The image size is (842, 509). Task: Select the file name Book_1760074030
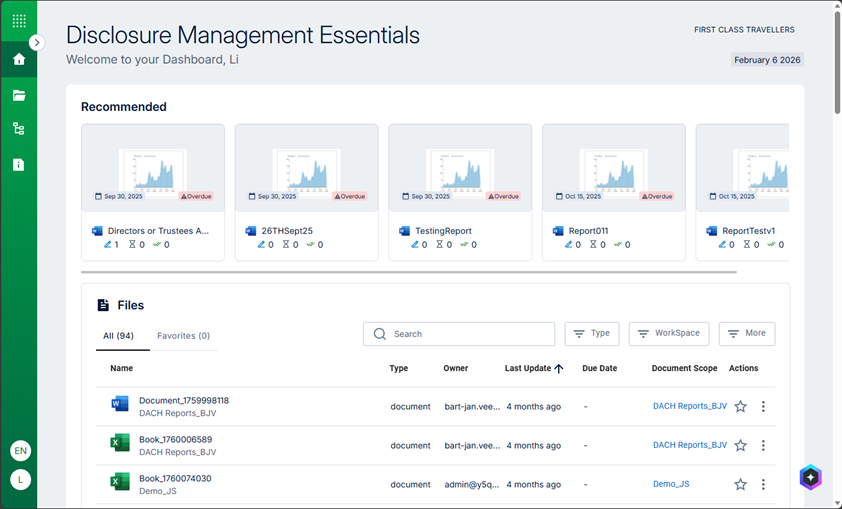(x=175, y=478)
